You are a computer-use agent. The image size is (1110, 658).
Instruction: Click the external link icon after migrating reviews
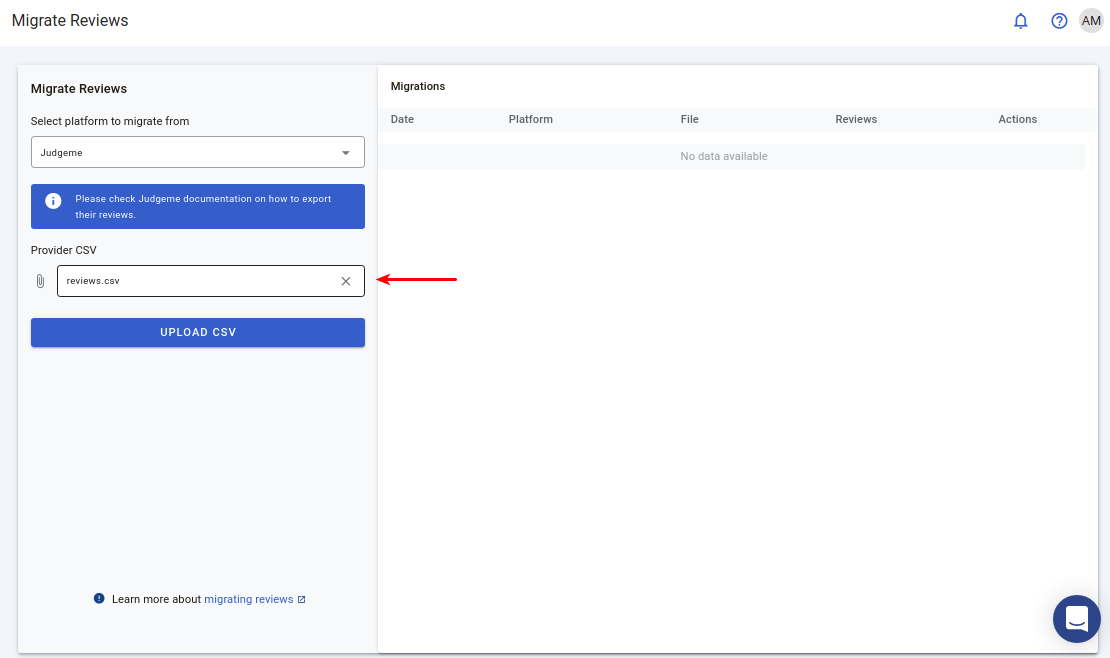click(x=302, y=599)
